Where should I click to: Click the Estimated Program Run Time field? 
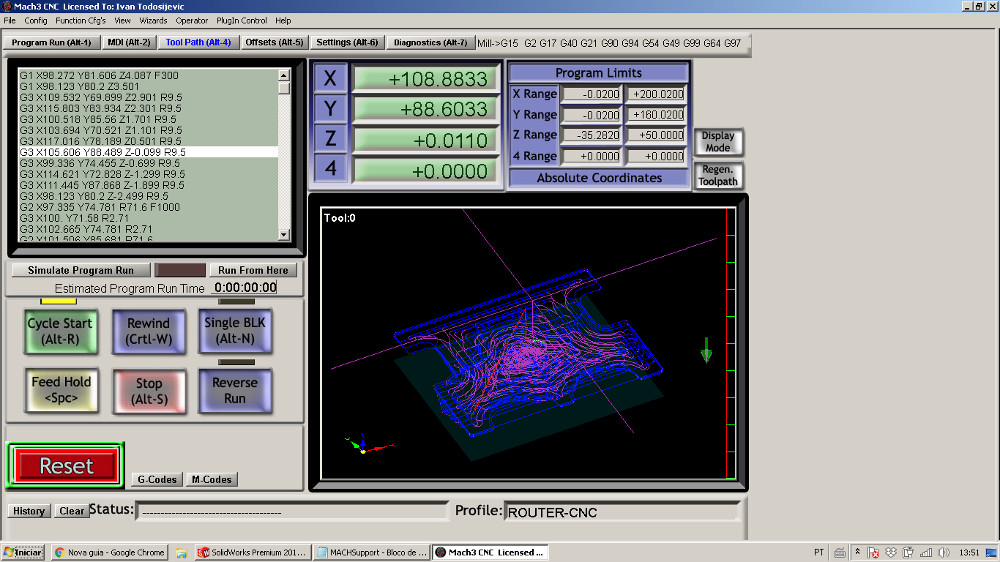click(x=245, y=288)
